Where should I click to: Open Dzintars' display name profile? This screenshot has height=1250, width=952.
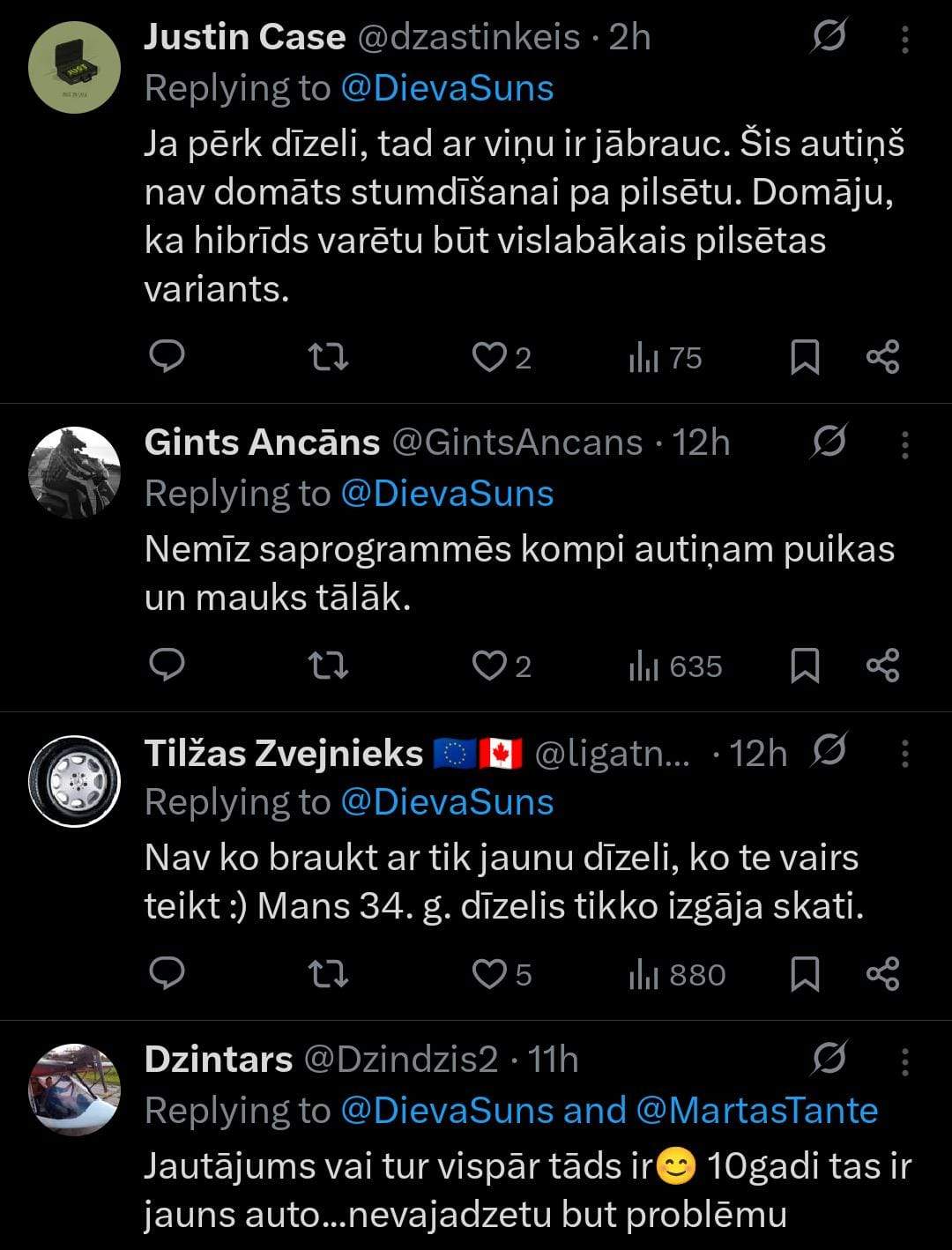(x=218, y=1059)
